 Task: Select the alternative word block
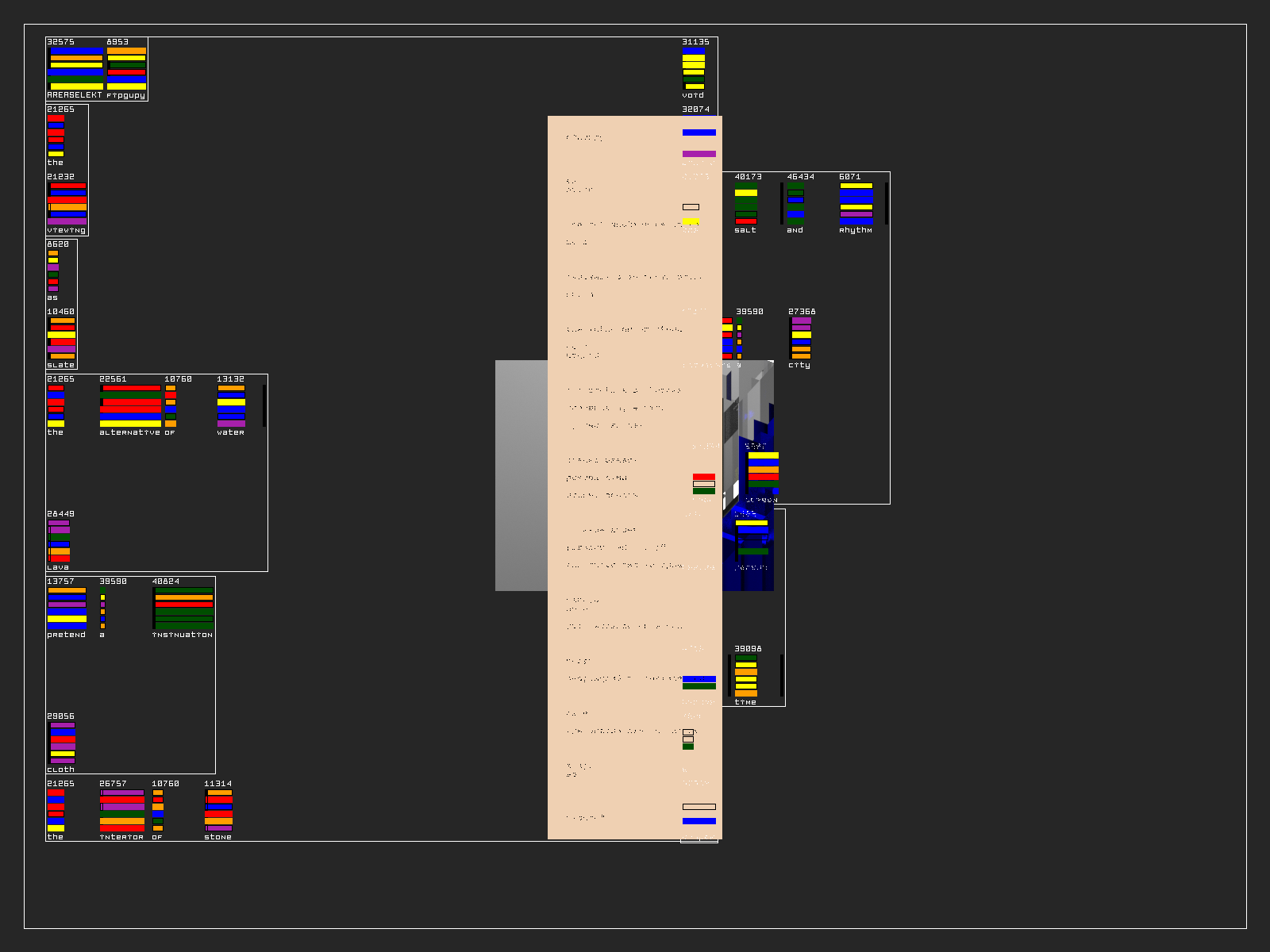pyautogui.click(x=130, y=406)
